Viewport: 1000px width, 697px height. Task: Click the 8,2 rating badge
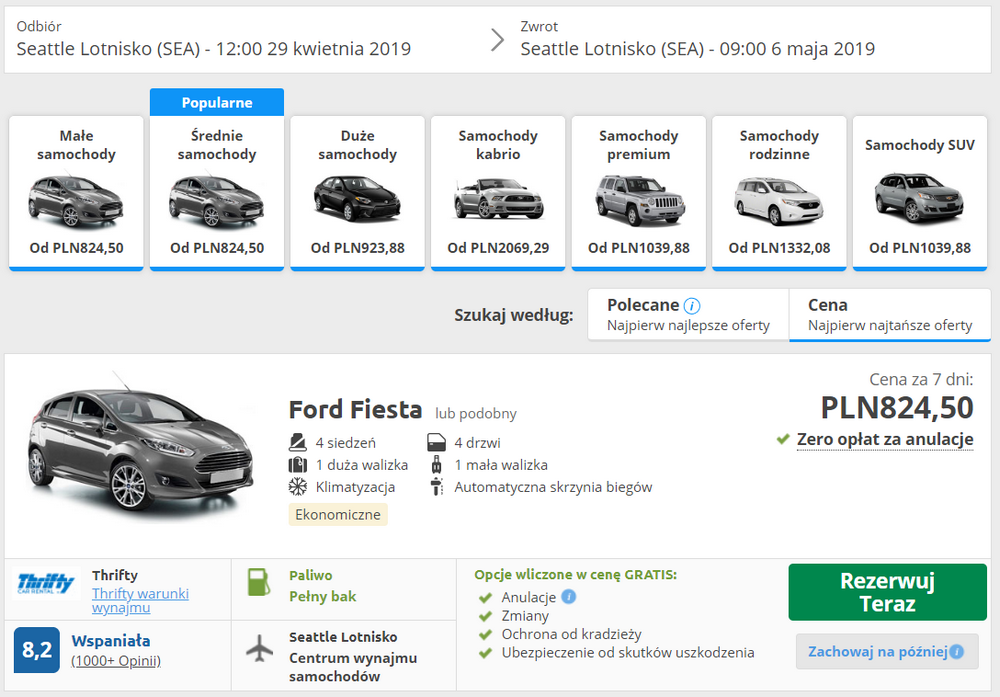(37, 650)
